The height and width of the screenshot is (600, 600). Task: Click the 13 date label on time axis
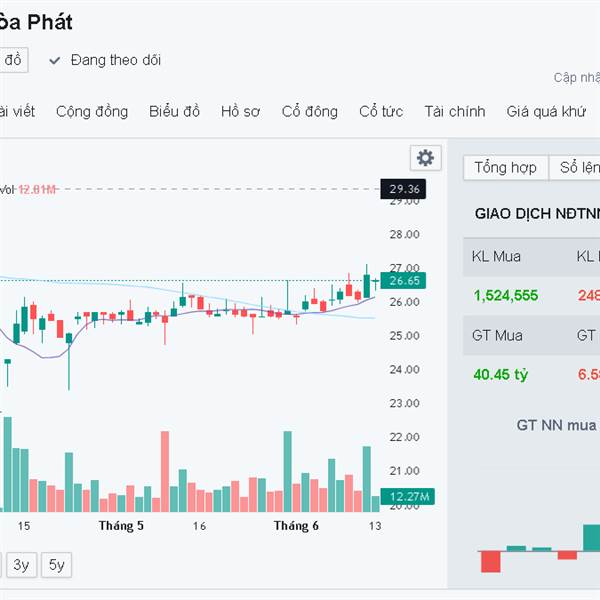click(x=375, y=526)
